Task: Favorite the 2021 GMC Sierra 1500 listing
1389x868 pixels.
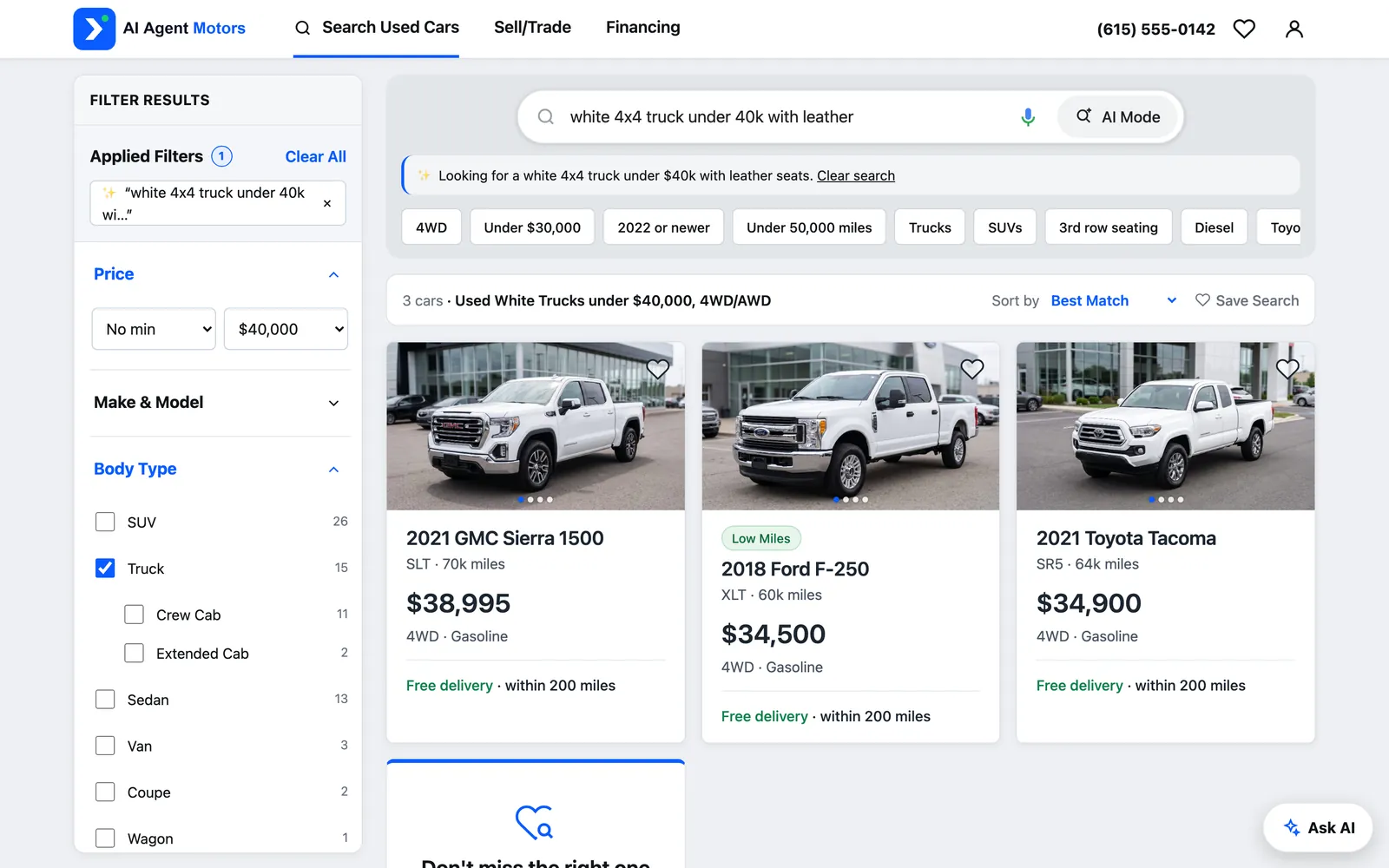Action: click(657, 369)
